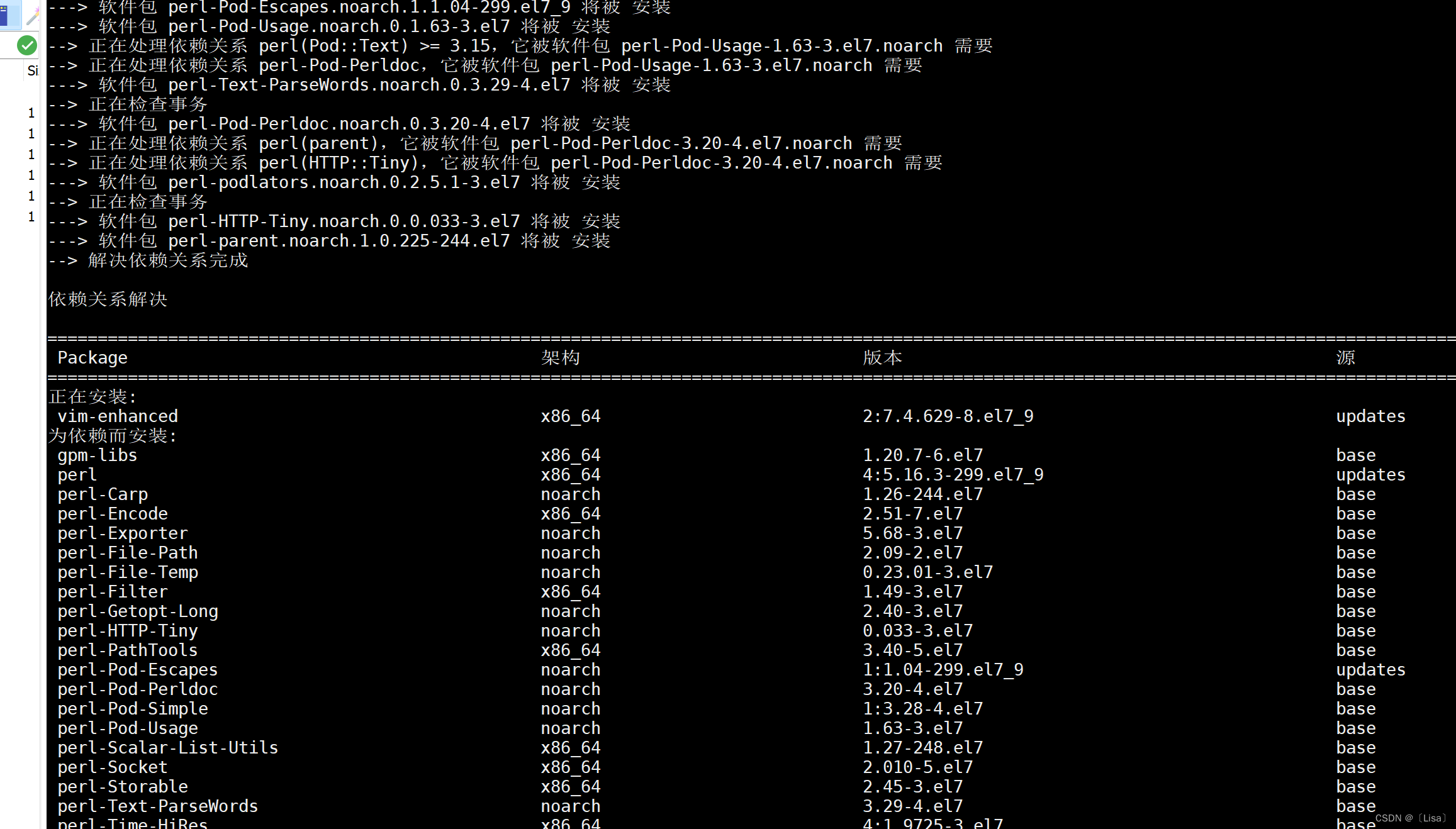Click the 解决依赖关系完成 output line
1456x829 pixels.
point(167,260)
